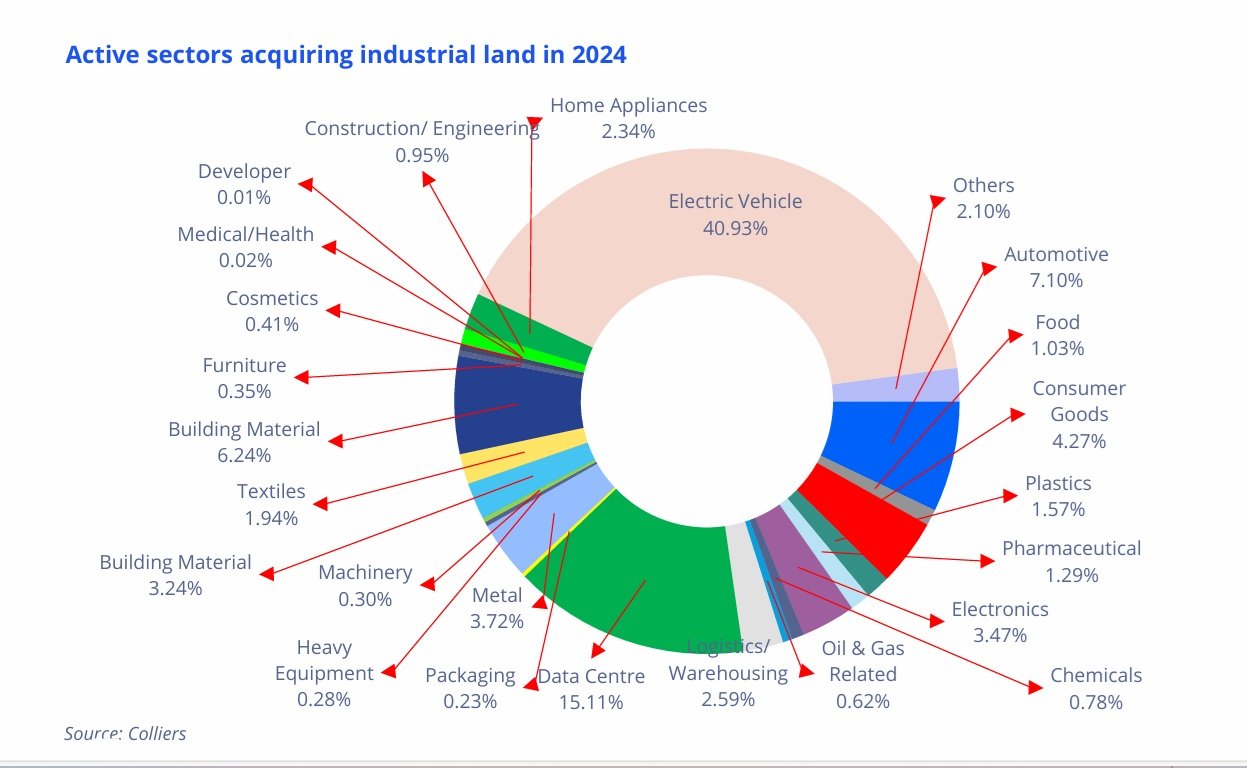Click the Data Centre label
The height and width of the screenshot is (768, 1247).
(x=591, y=689)
